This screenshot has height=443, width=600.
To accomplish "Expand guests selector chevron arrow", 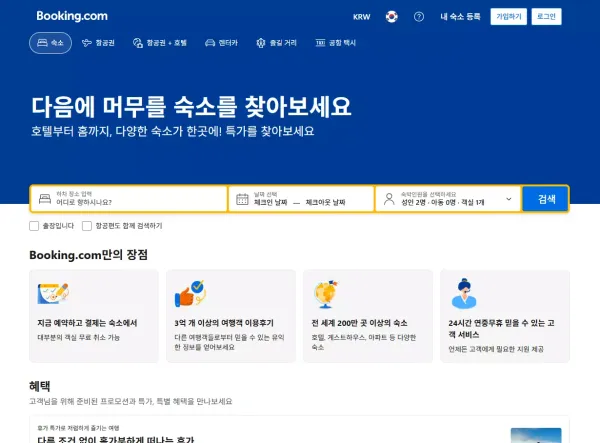I will click(x=509, y=199).
